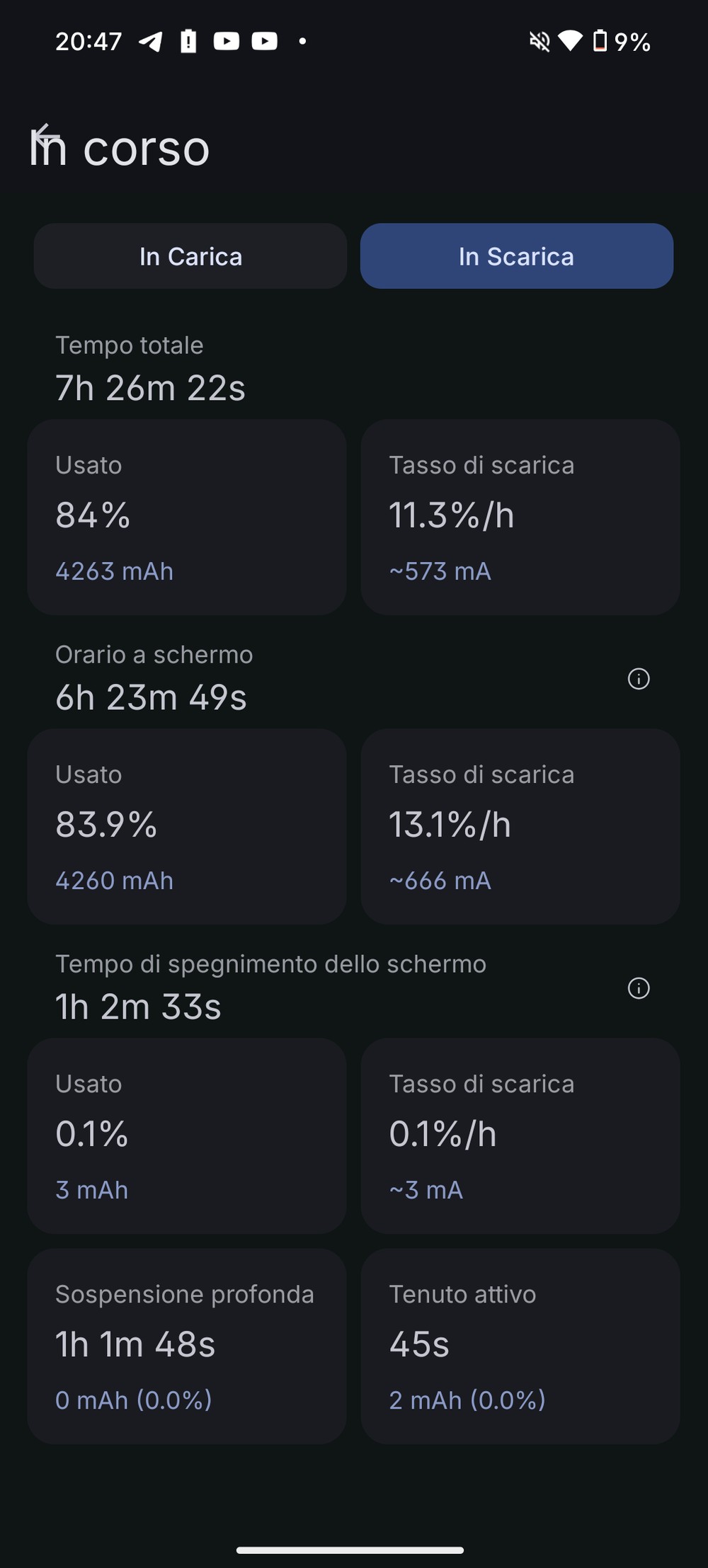This screenshot has width=708, height=1568.
Task: Tap the screen-off Usato 0.1% card
Action: [187, 1135]
